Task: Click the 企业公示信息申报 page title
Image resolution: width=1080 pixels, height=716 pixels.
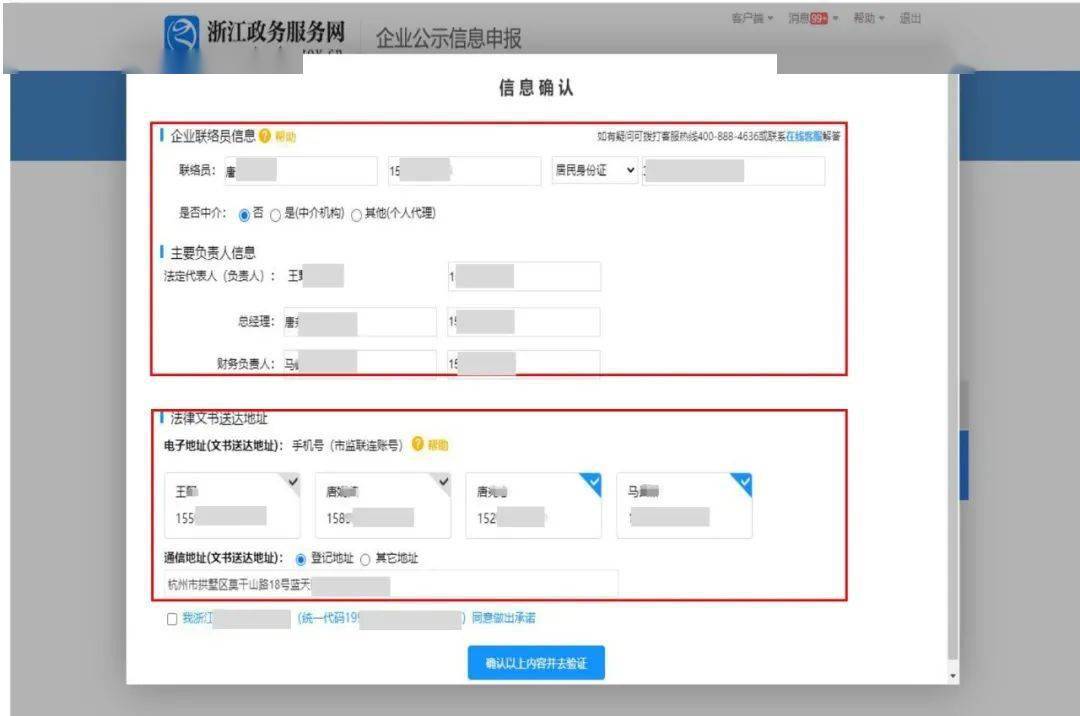Action: pos(448,38)
